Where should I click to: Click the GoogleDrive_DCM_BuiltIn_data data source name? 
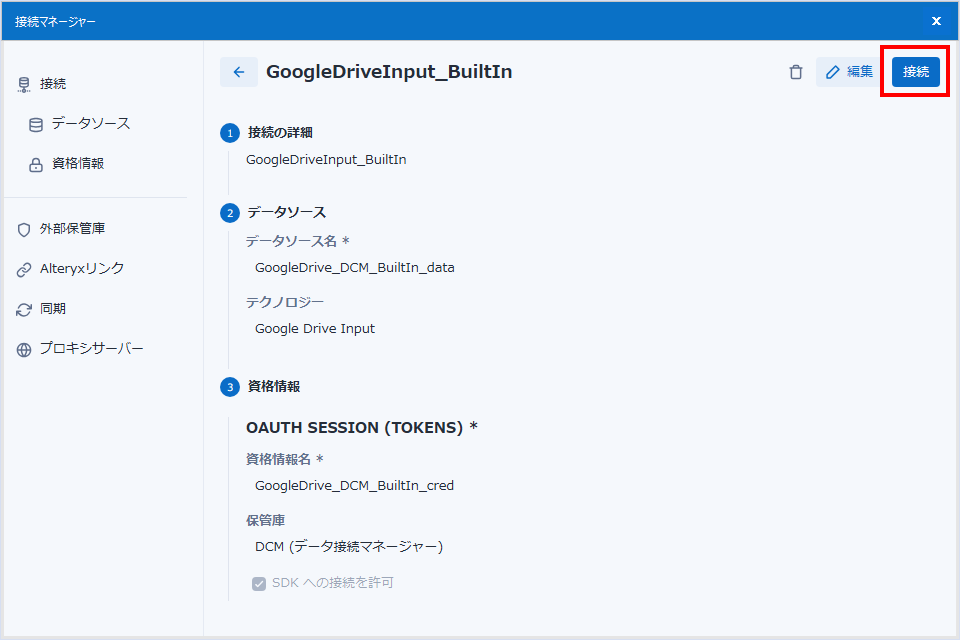point(354,268)
